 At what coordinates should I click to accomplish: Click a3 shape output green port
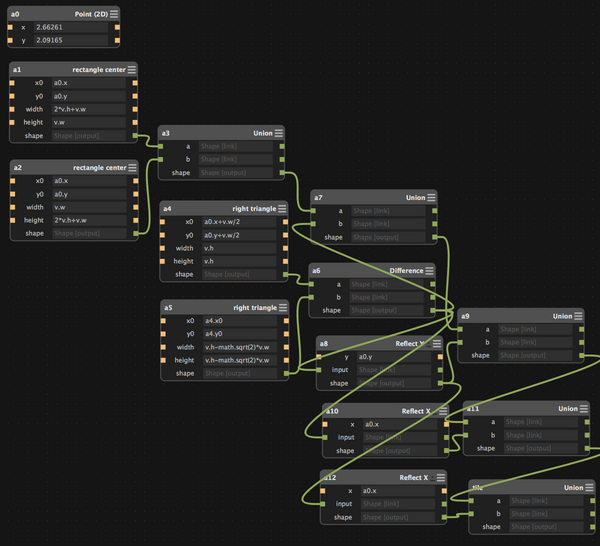282,173
